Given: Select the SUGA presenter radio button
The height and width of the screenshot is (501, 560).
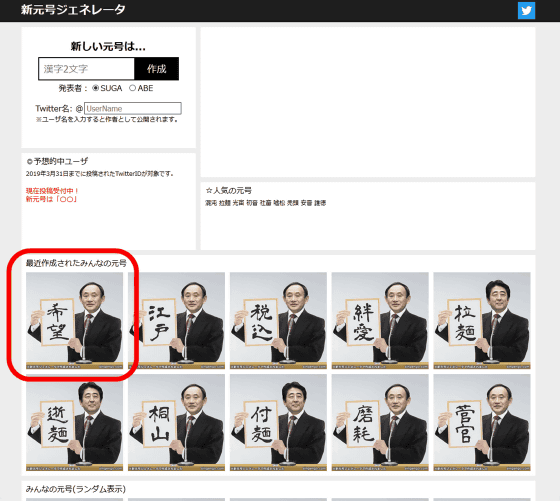Looking at the screenshot, I should tap(95, 88).
